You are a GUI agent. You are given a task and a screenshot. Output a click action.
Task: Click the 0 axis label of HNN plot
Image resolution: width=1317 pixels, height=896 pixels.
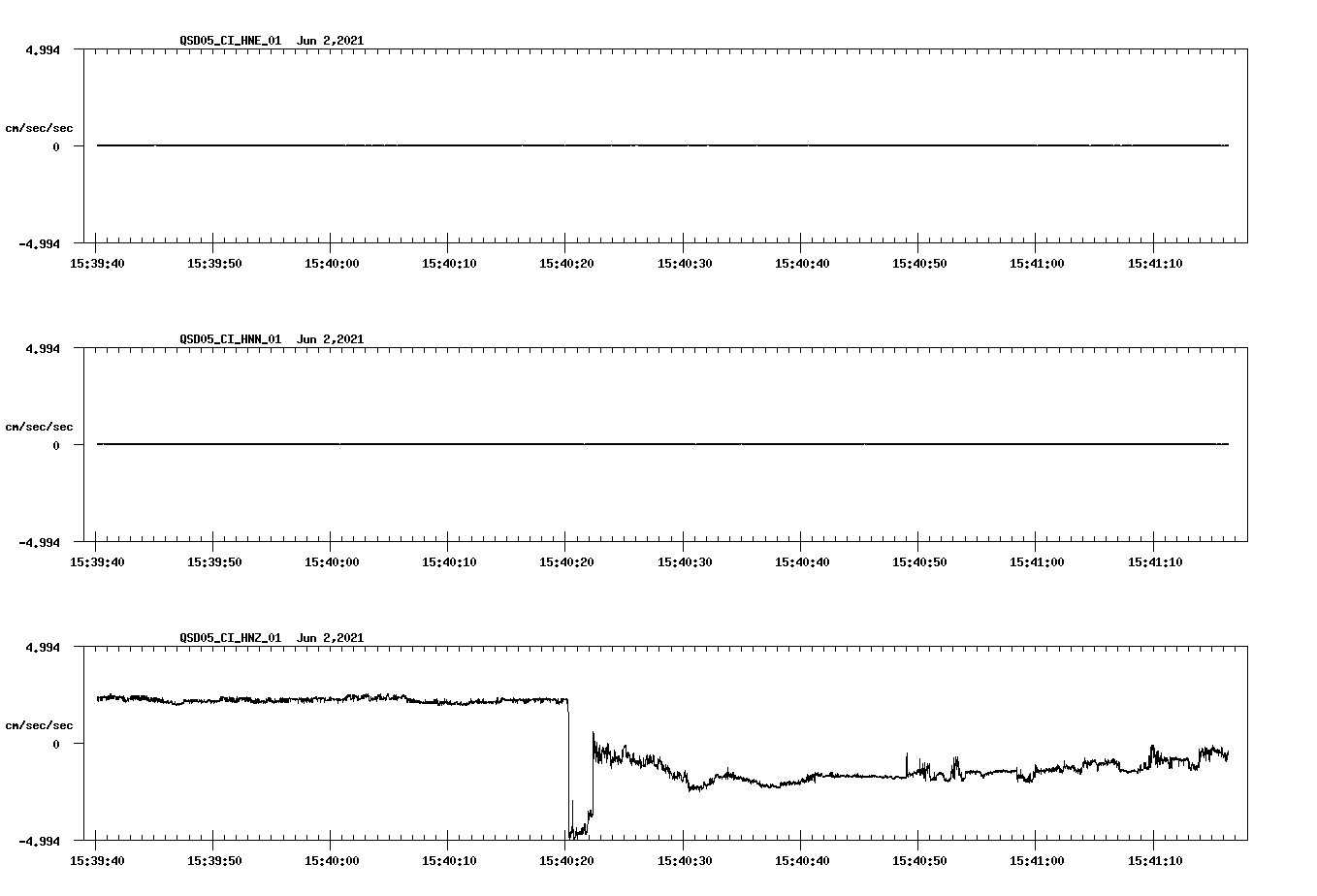(56, 445)
